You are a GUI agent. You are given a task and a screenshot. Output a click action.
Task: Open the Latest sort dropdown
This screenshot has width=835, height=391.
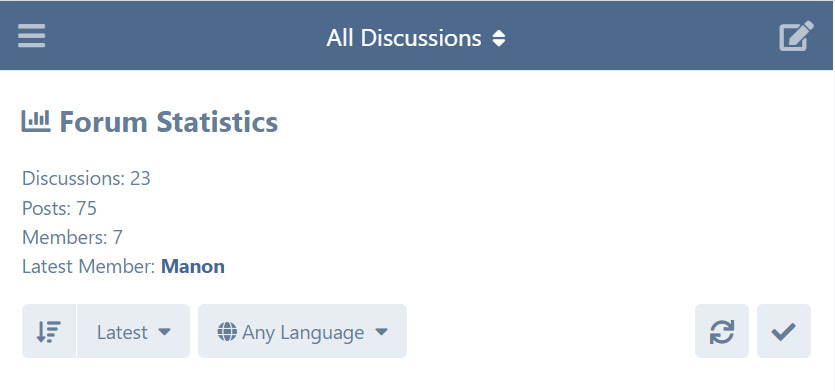[x=134, y=331]
